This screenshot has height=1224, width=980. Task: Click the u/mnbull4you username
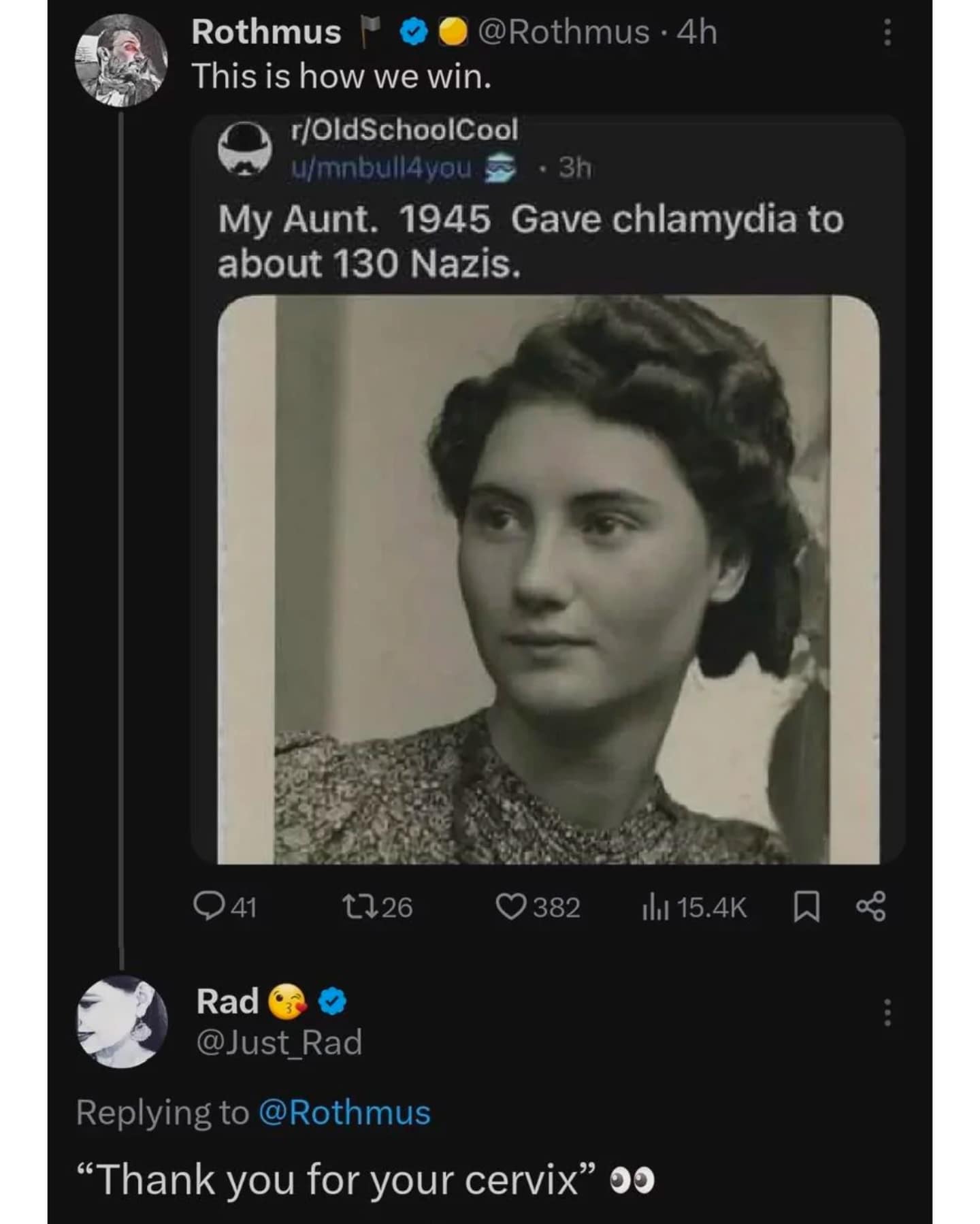click(381, 167)
